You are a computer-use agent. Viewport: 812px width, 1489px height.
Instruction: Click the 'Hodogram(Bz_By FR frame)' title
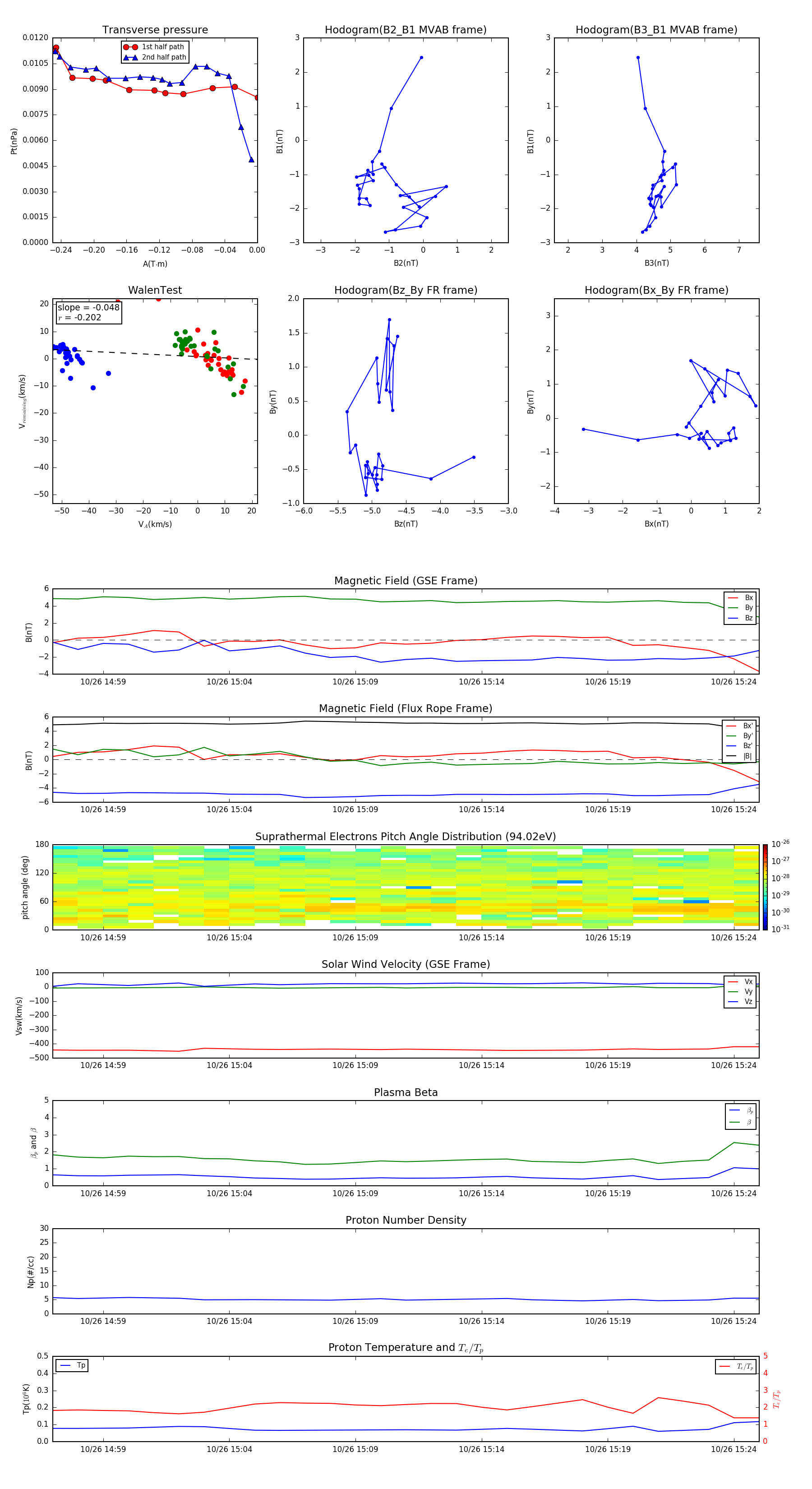point(406,290)
